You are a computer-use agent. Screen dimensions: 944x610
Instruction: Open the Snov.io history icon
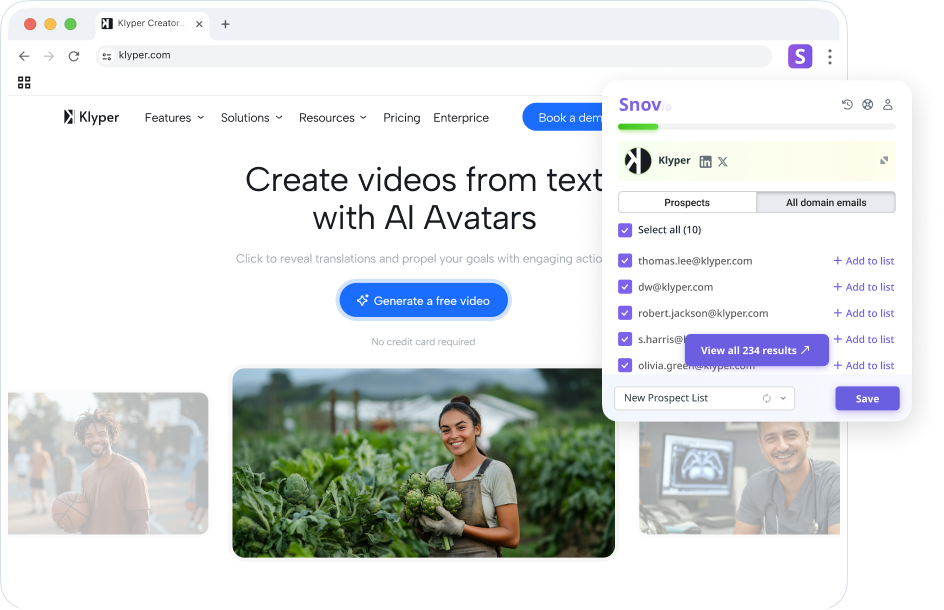pyautogui.click(x=847, y=105)
